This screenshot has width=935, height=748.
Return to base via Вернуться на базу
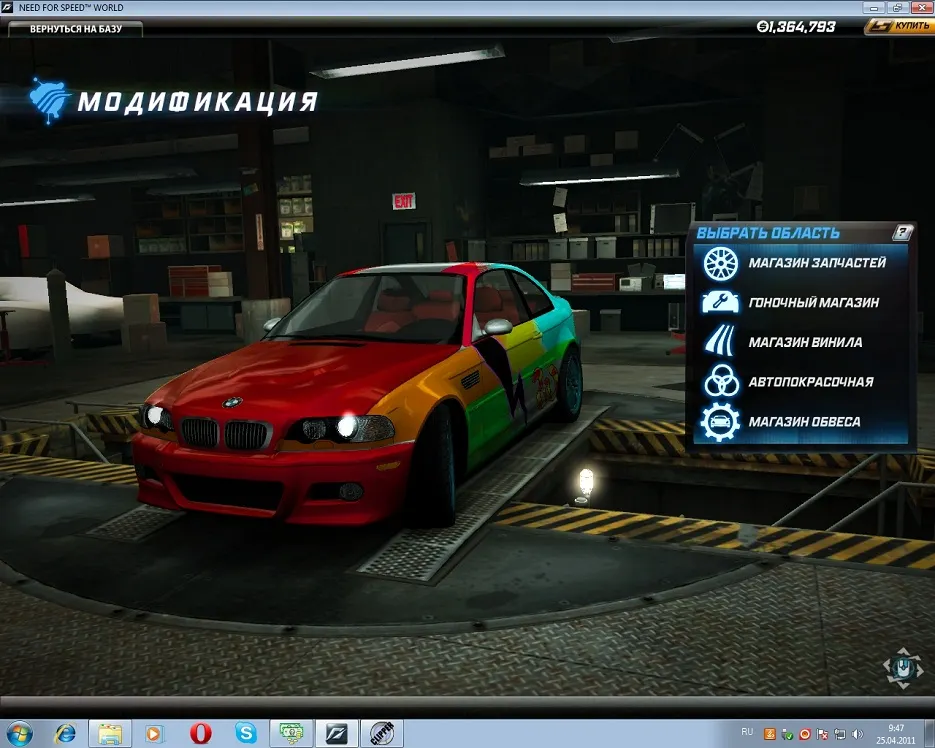pyautogui.click(x=76, y=29)
